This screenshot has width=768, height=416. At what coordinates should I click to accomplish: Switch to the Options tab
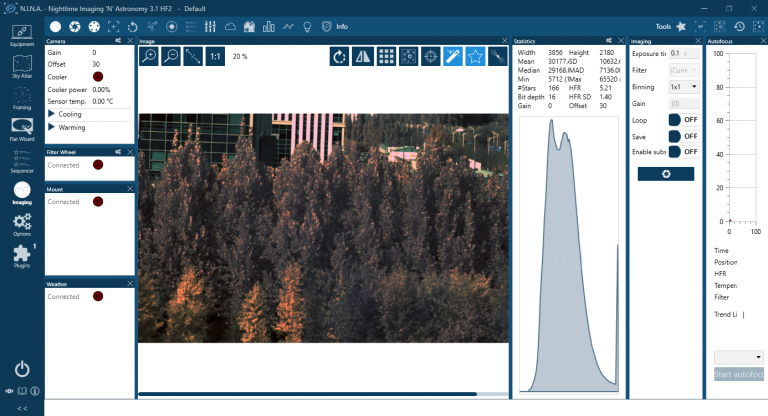[21, 223]
